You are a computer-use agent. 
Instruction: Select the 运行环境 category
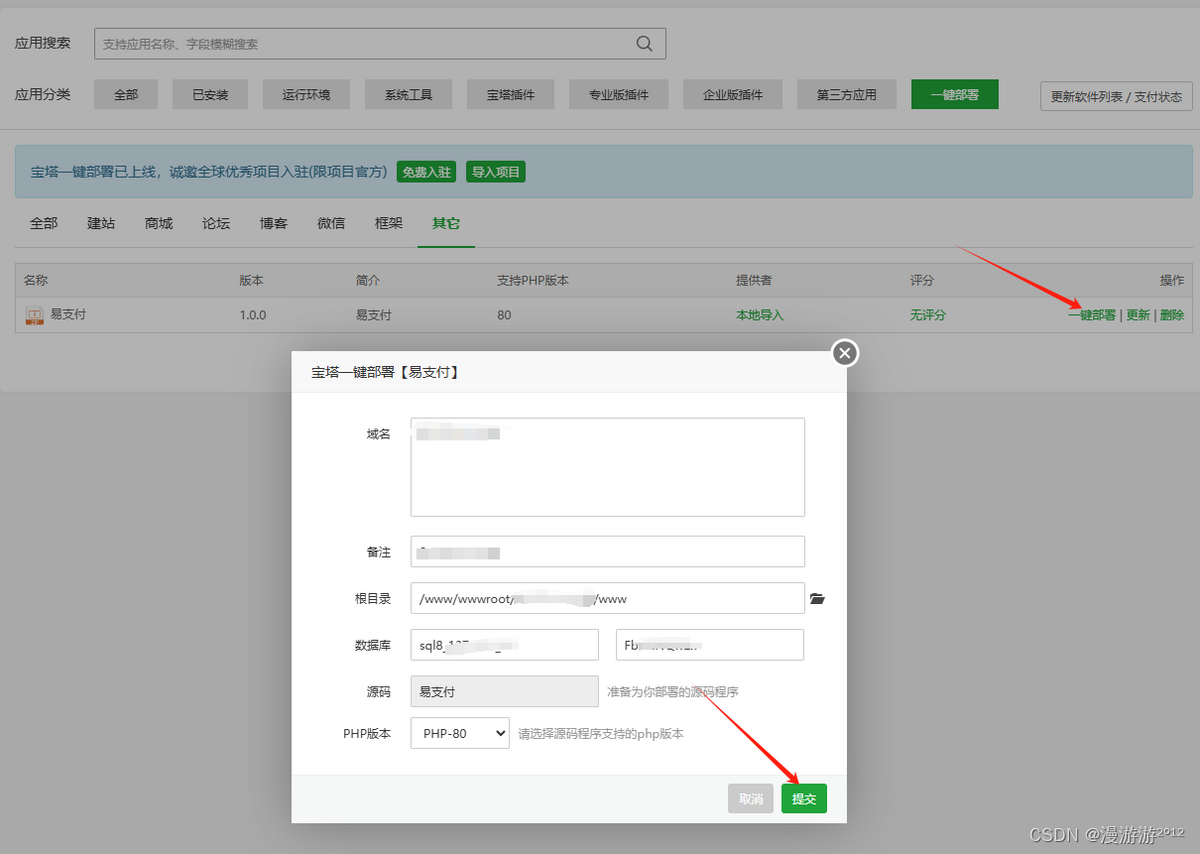306,95
